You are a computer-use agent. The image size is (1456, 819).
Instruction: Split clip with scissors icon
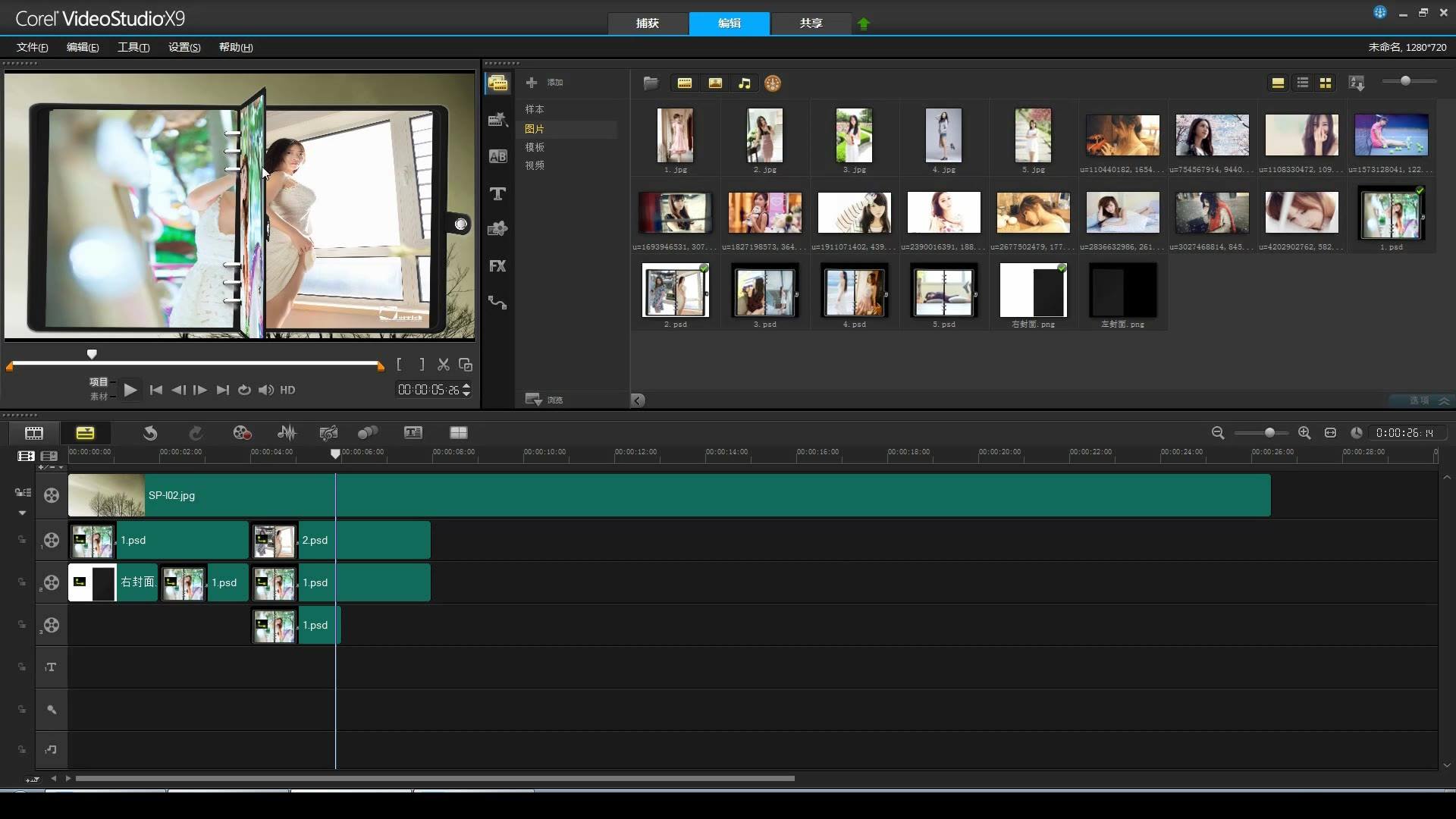(x=444, y=365)
